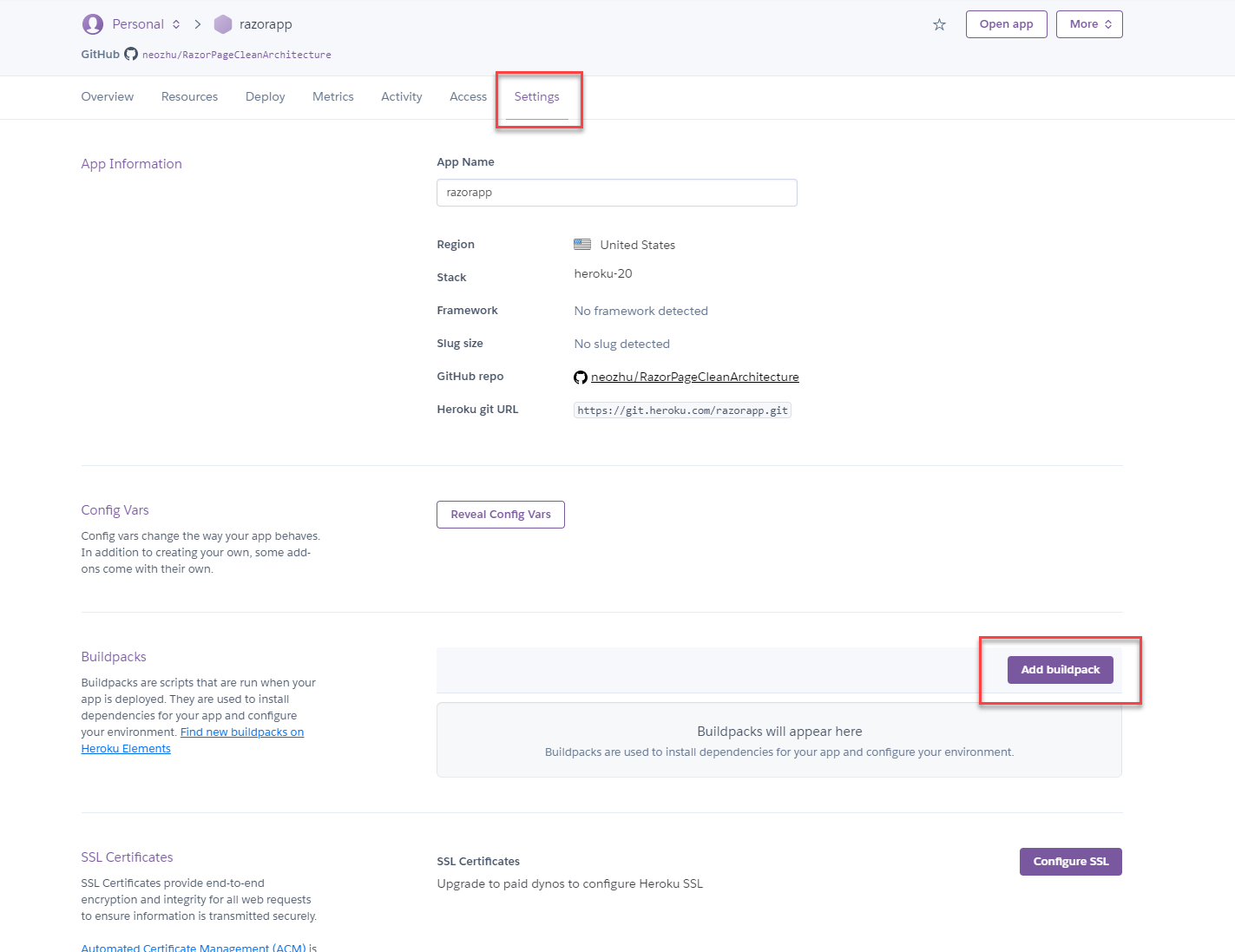Viewport: 1235px width, 952px height.
Task: Switch to the Overview tab
Action: [x=108, y=96]
